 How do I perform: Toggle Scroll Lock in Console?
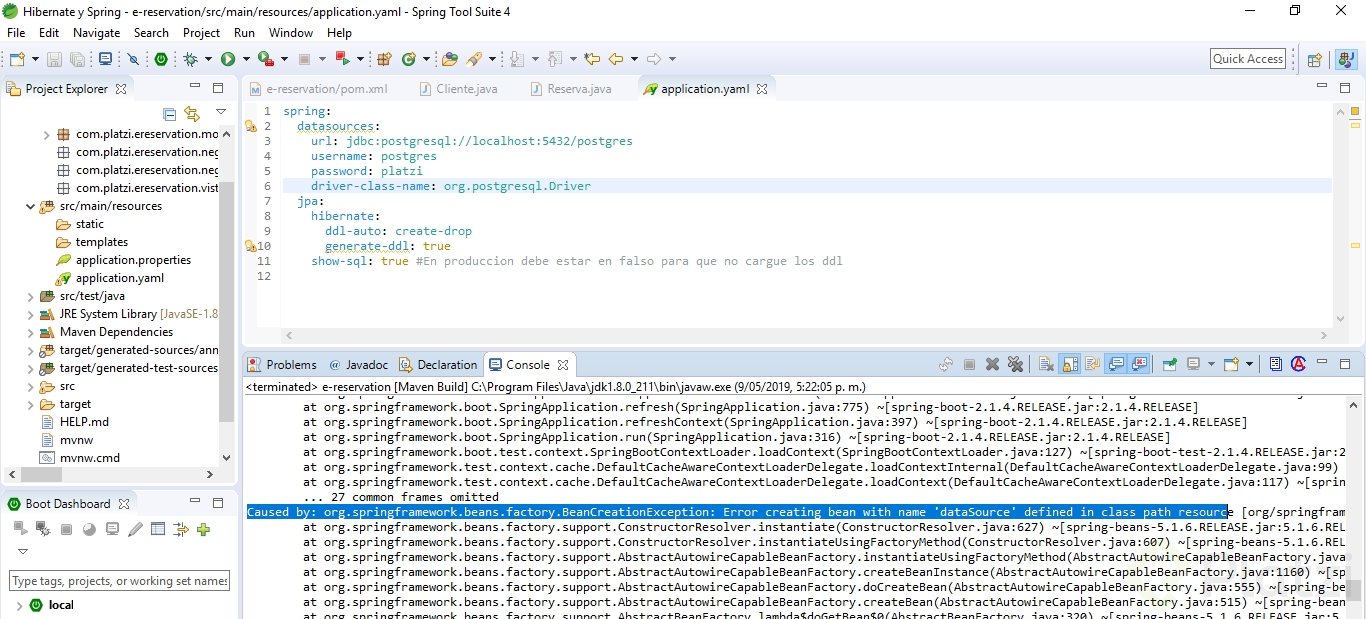coord(1070,365)
